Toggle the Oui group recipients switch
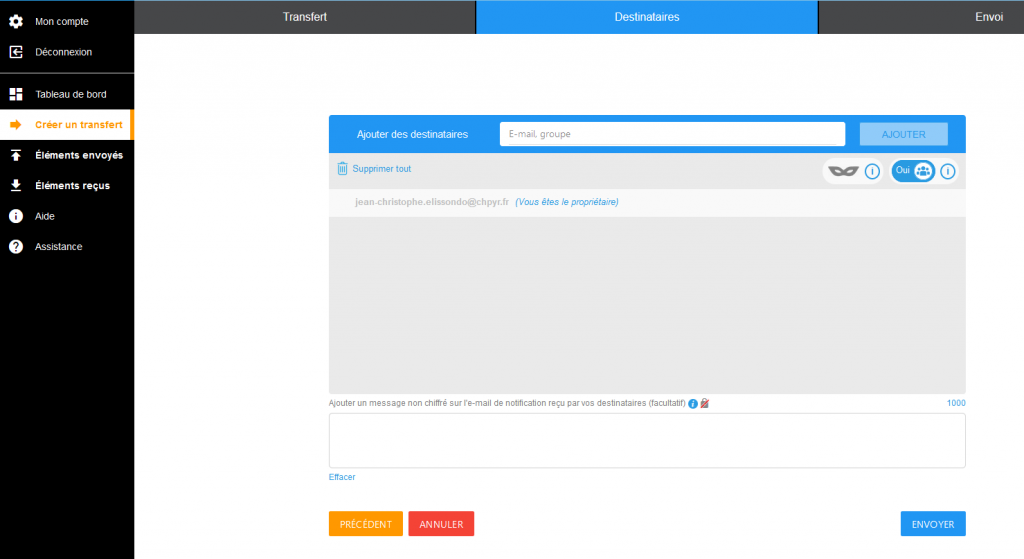This screenshot has height=559, width=1024. [x=913, y=171]
